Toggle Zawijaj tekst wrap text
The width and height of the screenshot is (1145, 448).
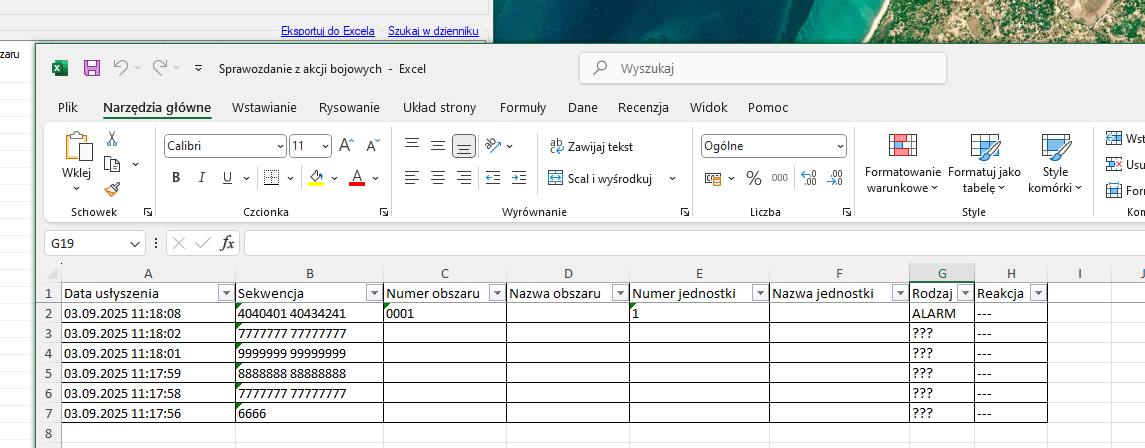coord(591,146)
